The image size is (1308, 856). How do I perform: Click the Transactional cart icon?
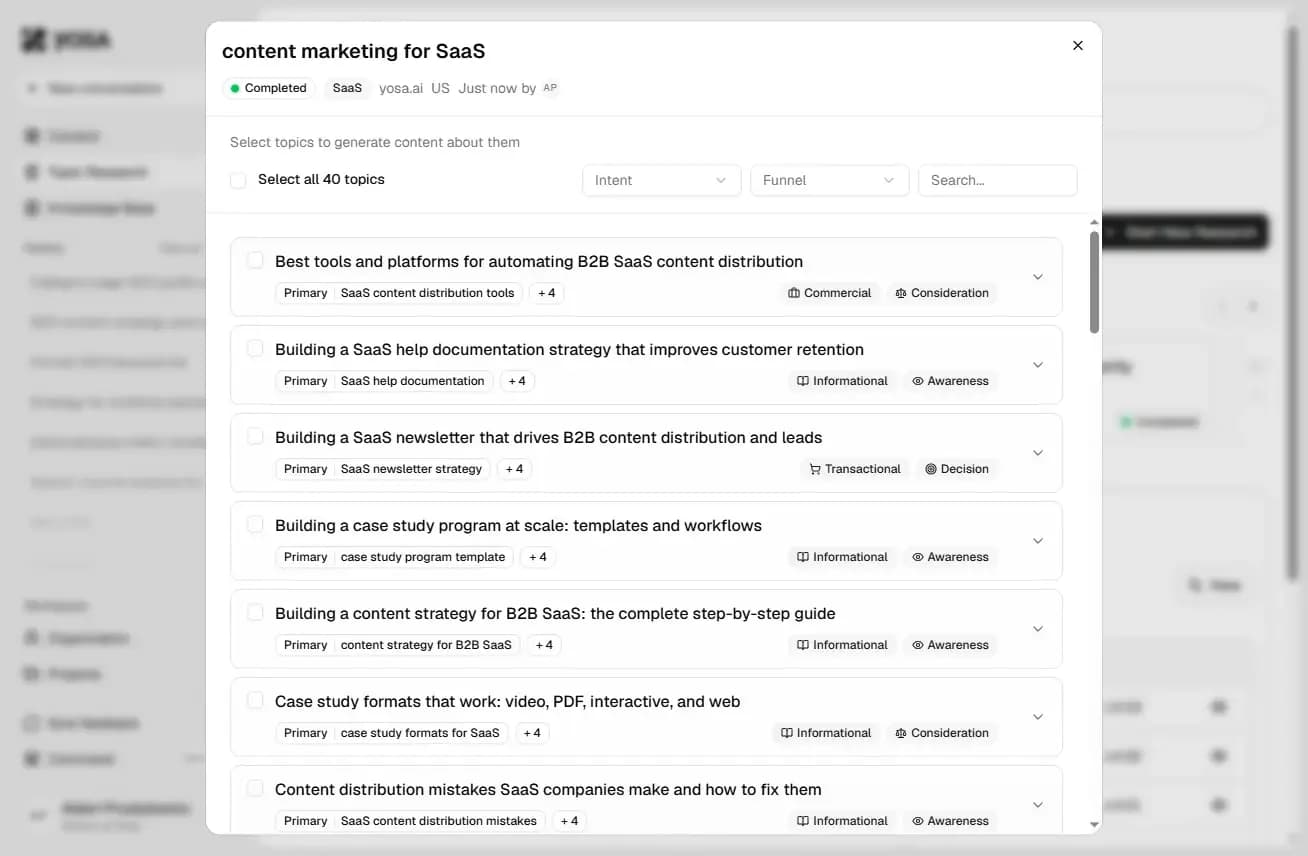click(x=815, y=469)
